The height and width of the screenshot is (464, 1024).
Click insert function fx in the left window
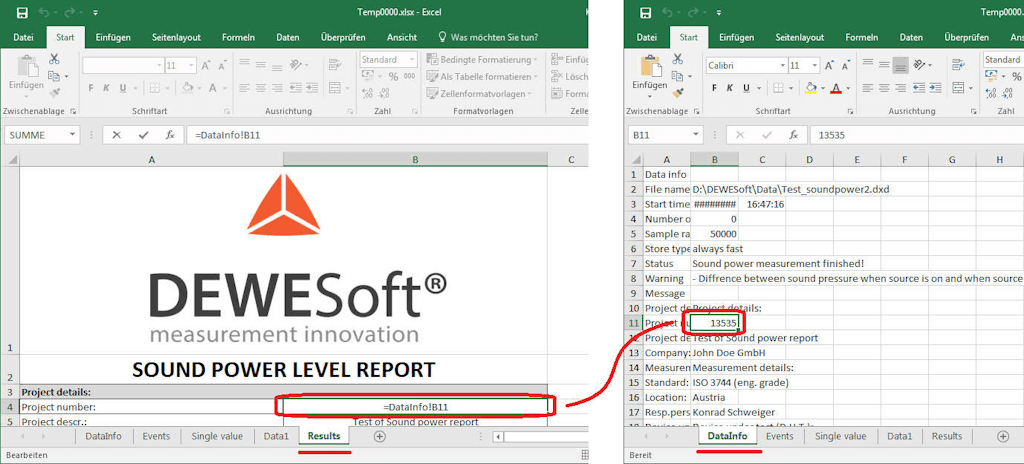(170, 135)
